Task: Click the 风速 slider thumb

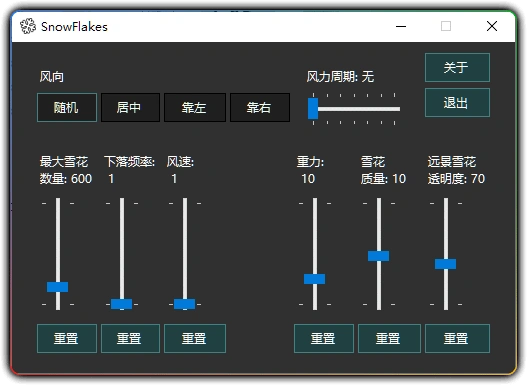Action: coord(185,304)
